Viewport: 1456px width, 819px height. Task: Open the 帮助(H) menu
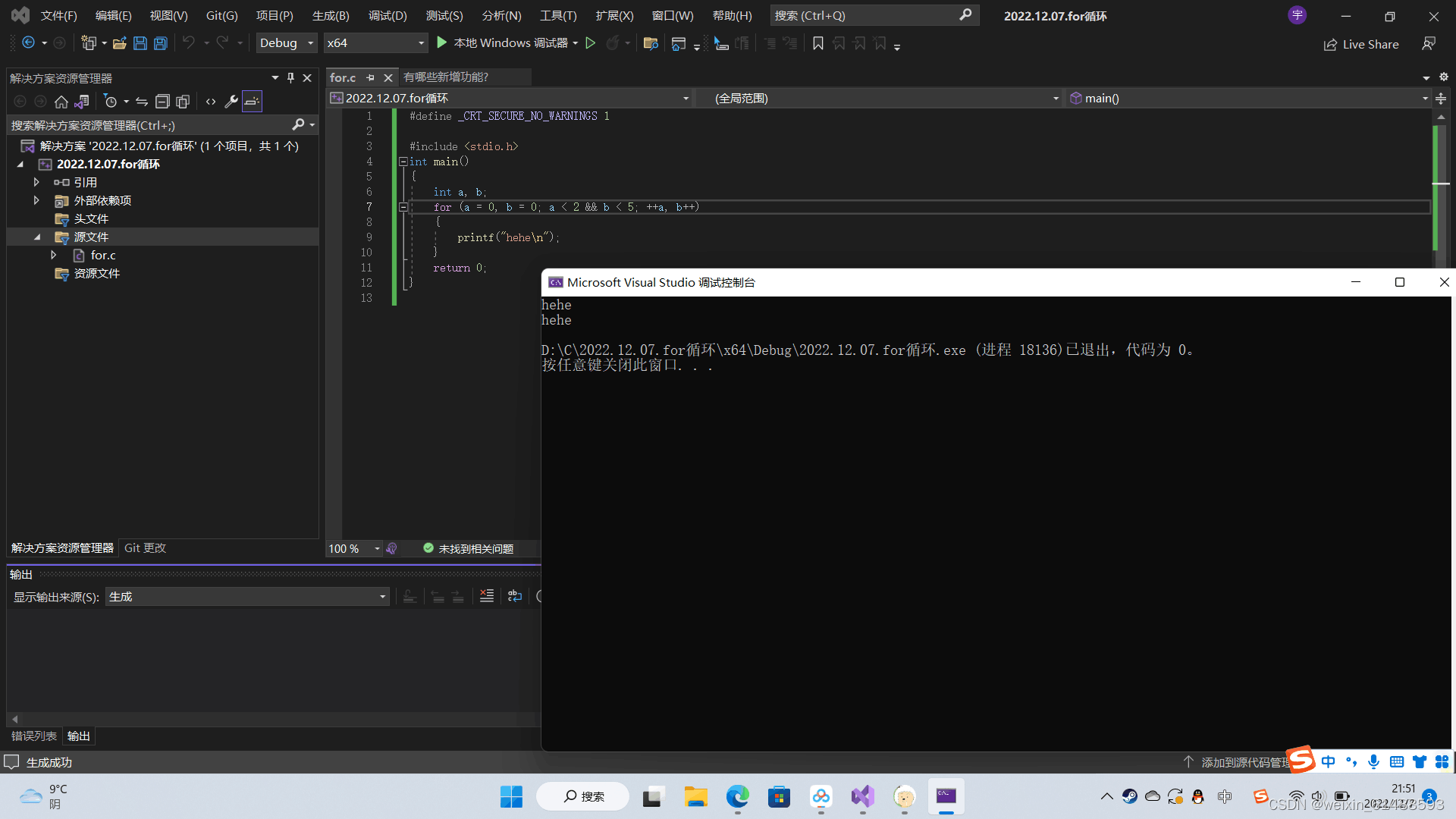pyautogui.click(x=733, y=15)
